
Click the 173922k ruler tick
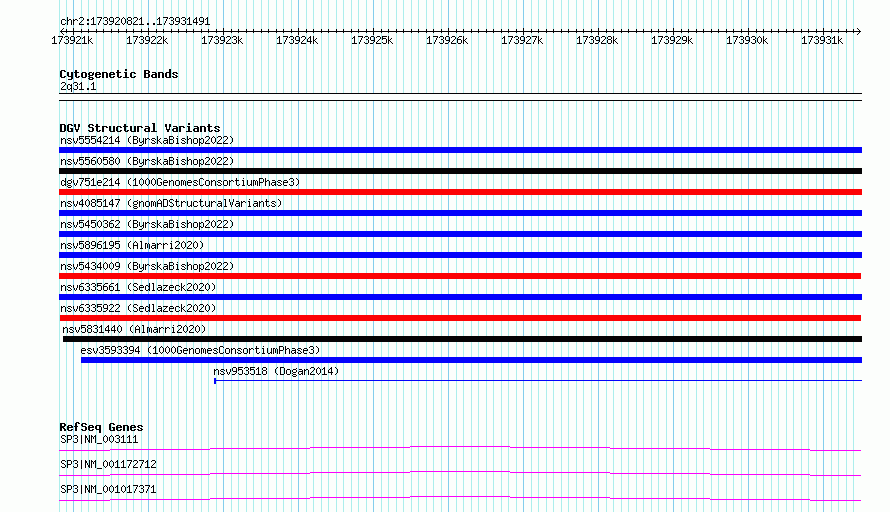pyautogui.click(x=148, y=40)
